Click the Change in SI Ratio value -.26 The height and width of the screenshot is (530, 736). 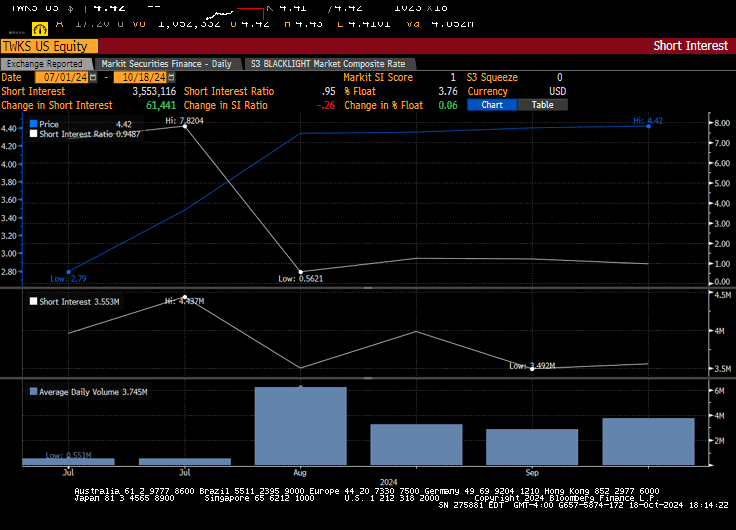326,105
